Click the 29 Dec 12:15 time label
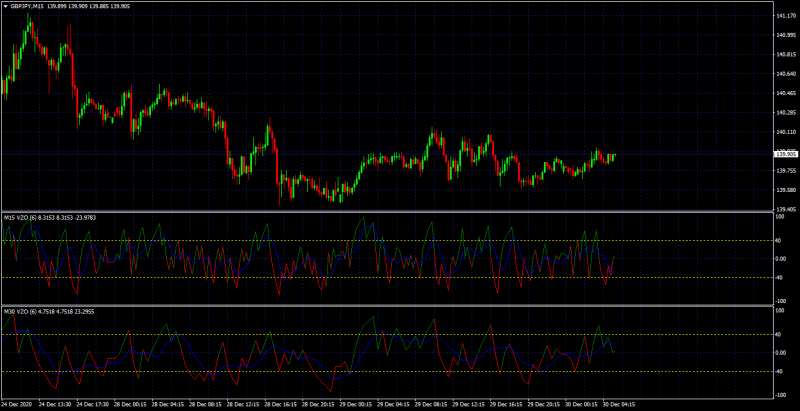The height and width of the screenshot is (411, 800). pyautogui.click(x=470, y=404)
